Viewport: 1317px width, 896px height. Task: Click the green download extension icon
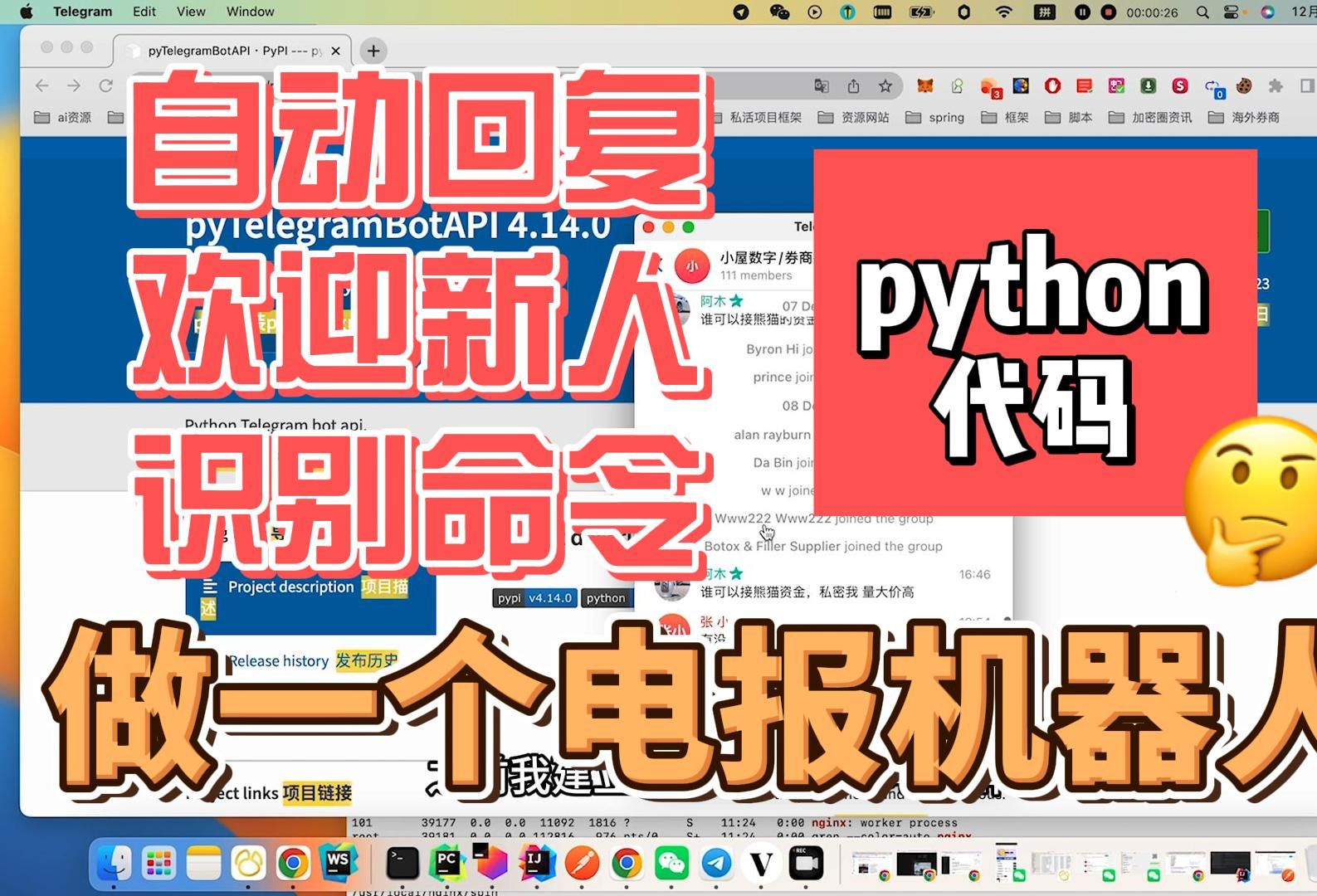1148,86
